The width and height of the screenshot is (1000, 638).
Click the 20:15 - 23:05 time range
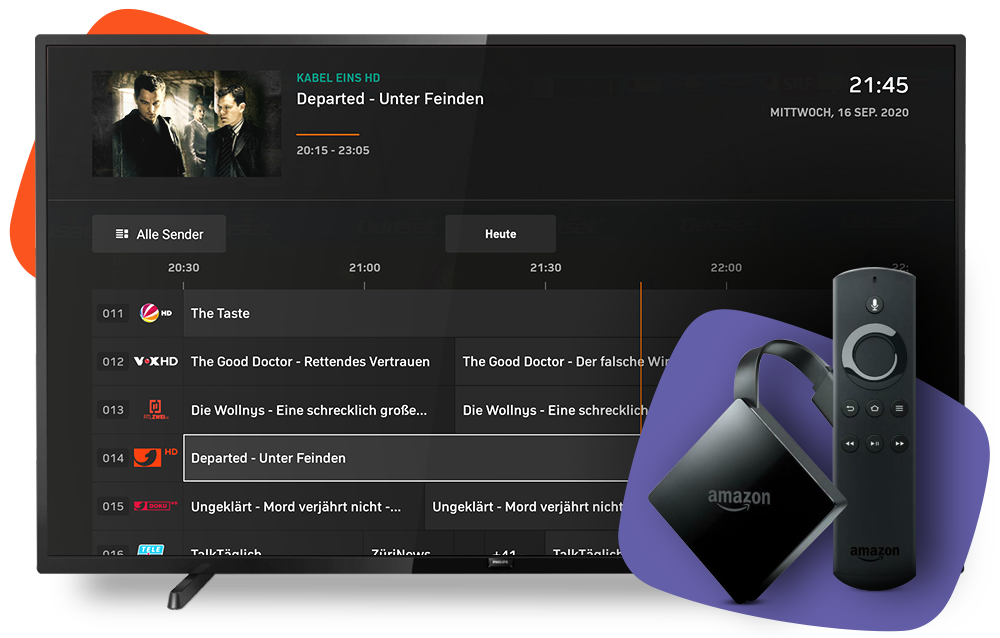pyautogui.click(x=333, y=151)
